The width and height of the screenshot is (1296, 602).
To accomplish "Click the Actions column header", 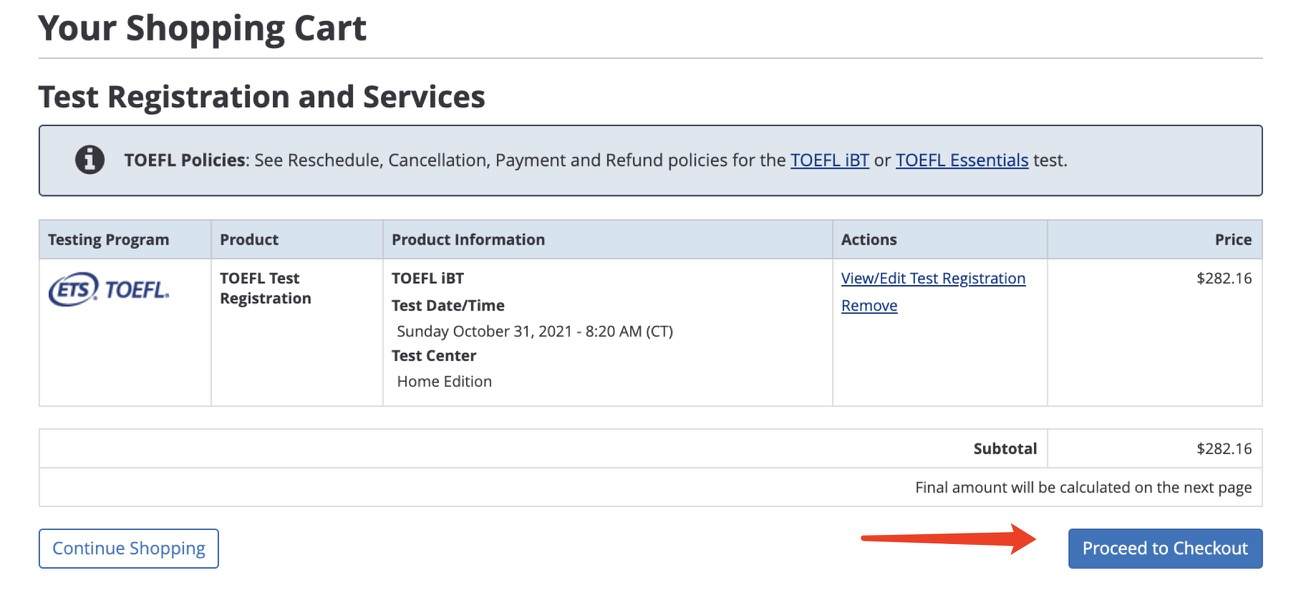I will coord(869,240).
